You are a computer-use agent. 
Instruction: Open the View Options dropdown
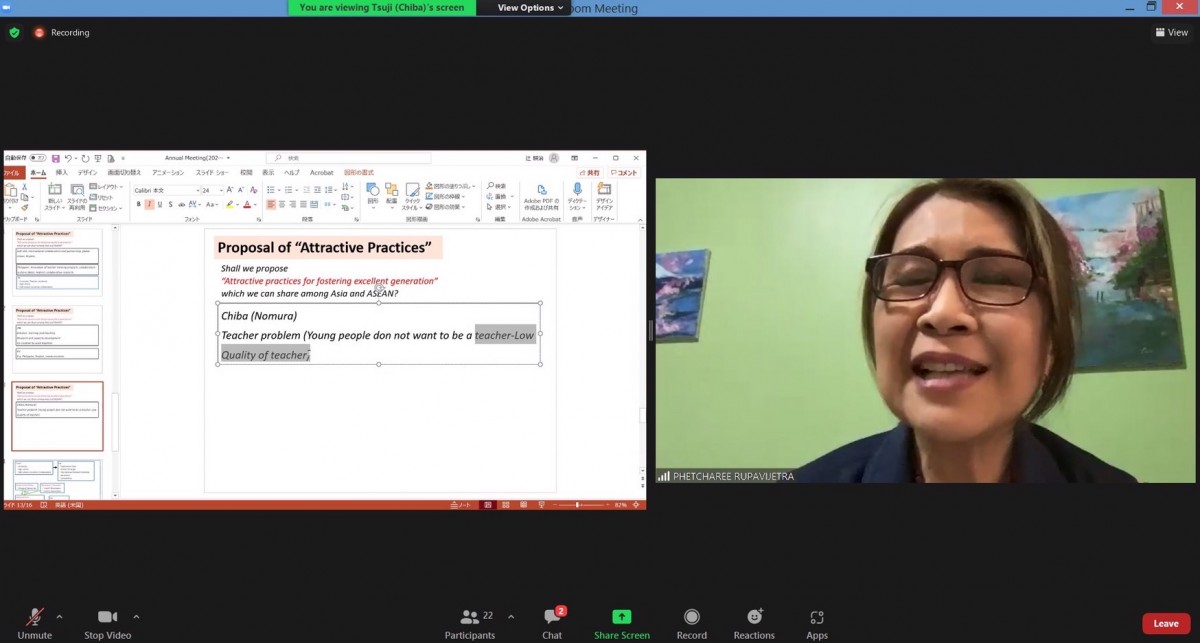[531, 8]
